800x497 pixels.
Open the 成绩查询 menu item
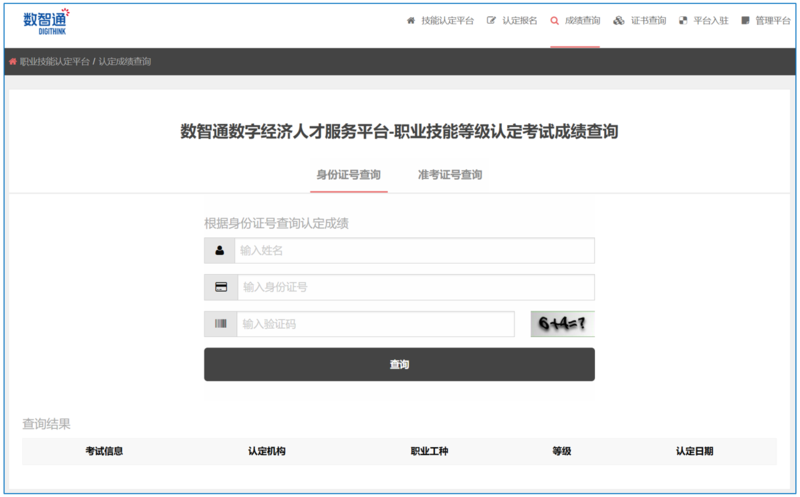click(x=582, y=20)
